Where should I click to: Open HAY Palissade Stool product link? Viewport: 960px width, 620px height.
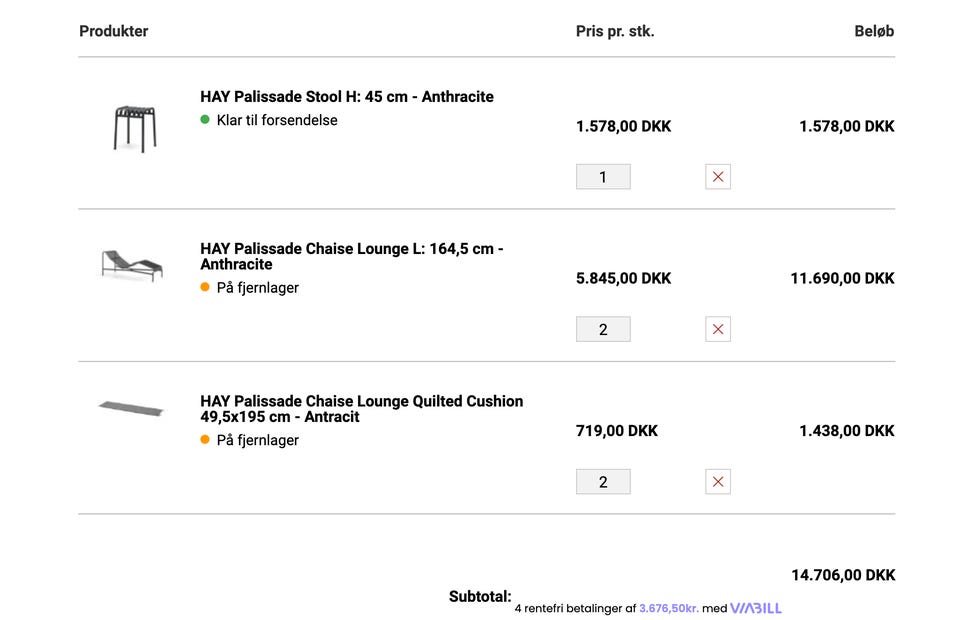pos(347,97)
